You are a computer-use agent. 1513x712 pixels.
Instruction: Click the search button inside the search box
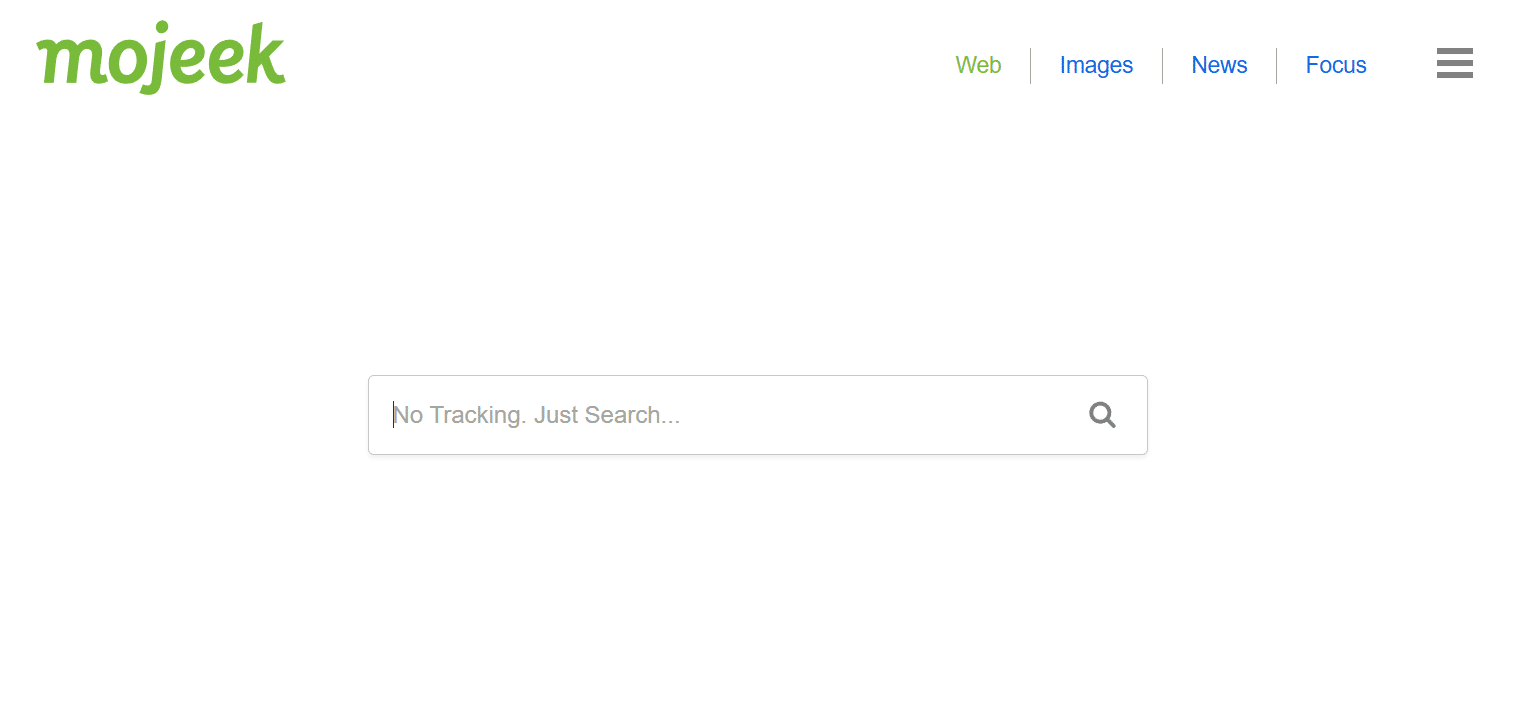[1102, 415]
